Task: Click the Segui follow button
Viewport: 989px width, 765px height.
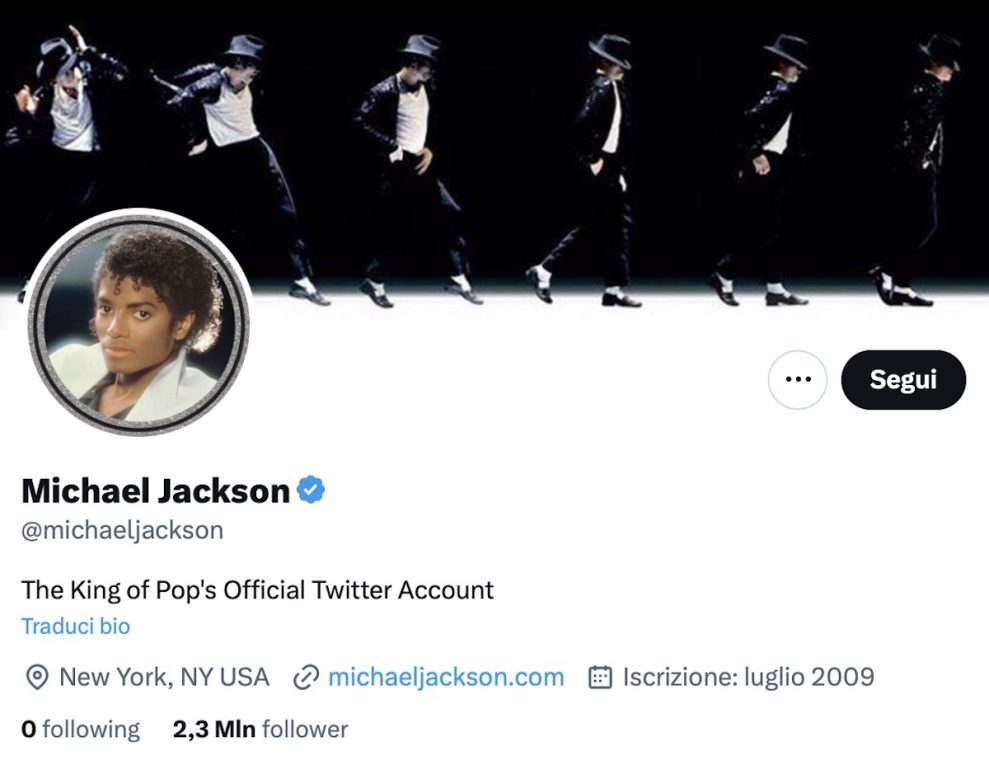Action: (903, 380)
